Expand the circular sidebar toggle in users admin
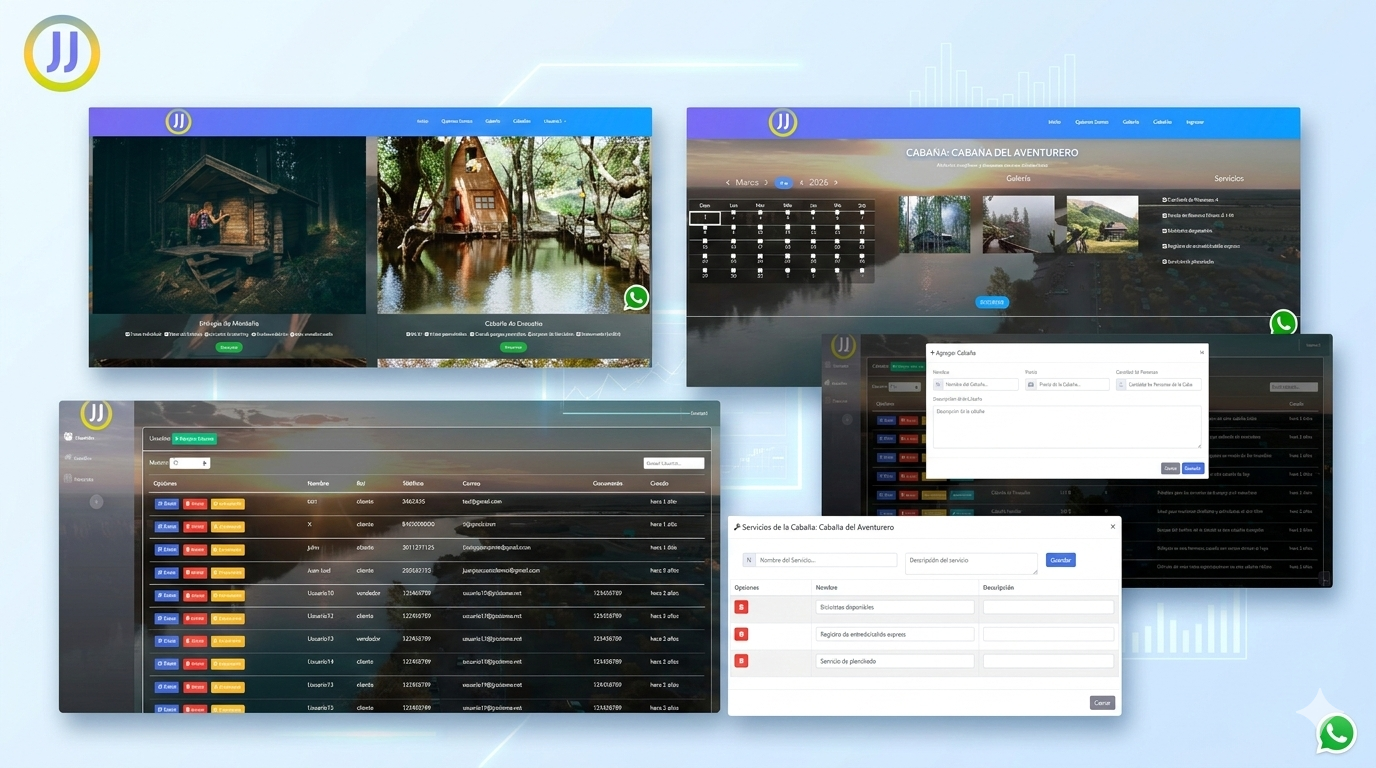This screenshot has width=1376, height=768. [x=96, y=502]
